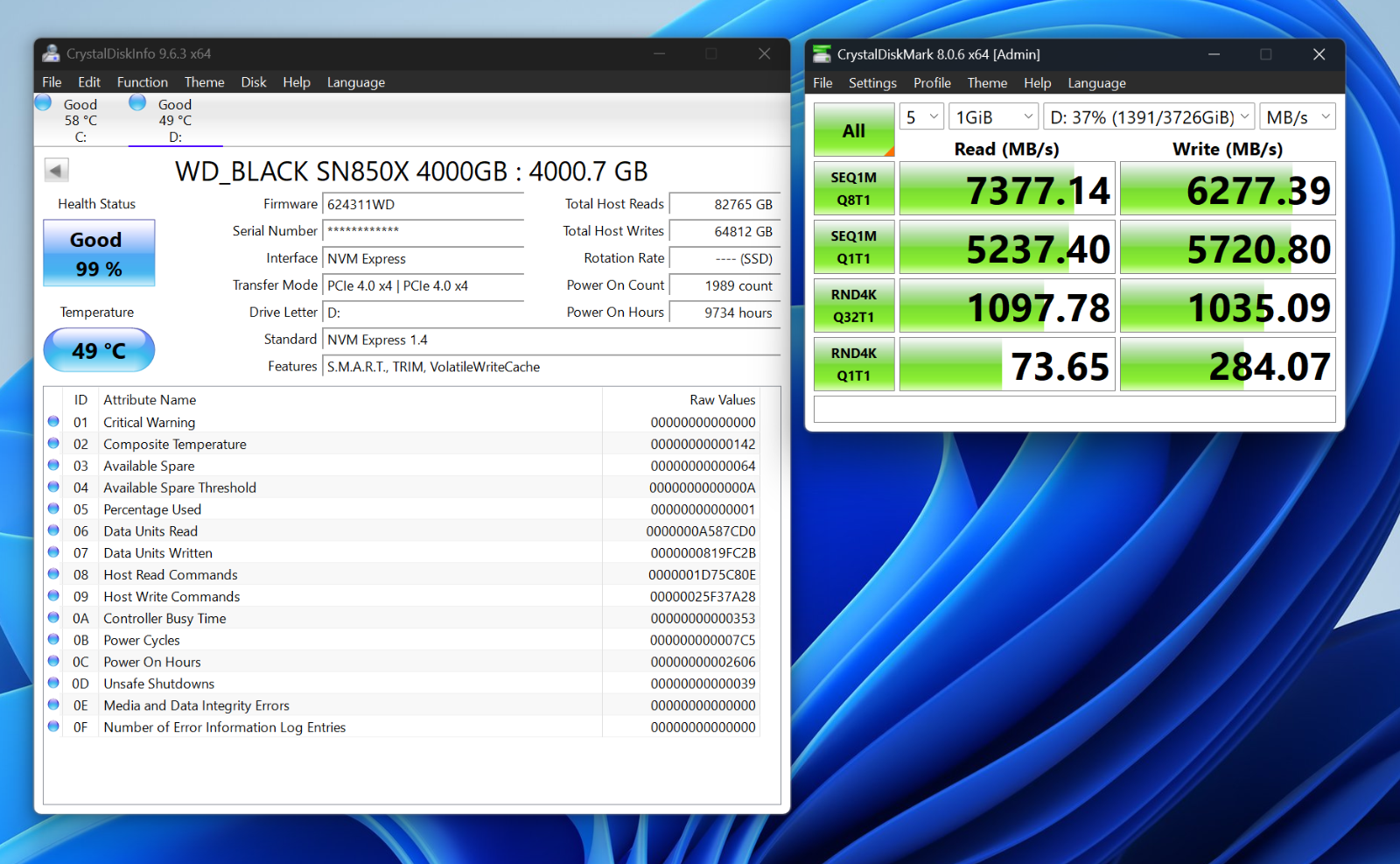Open Function menu in CrystalDiskInfo

142,82
